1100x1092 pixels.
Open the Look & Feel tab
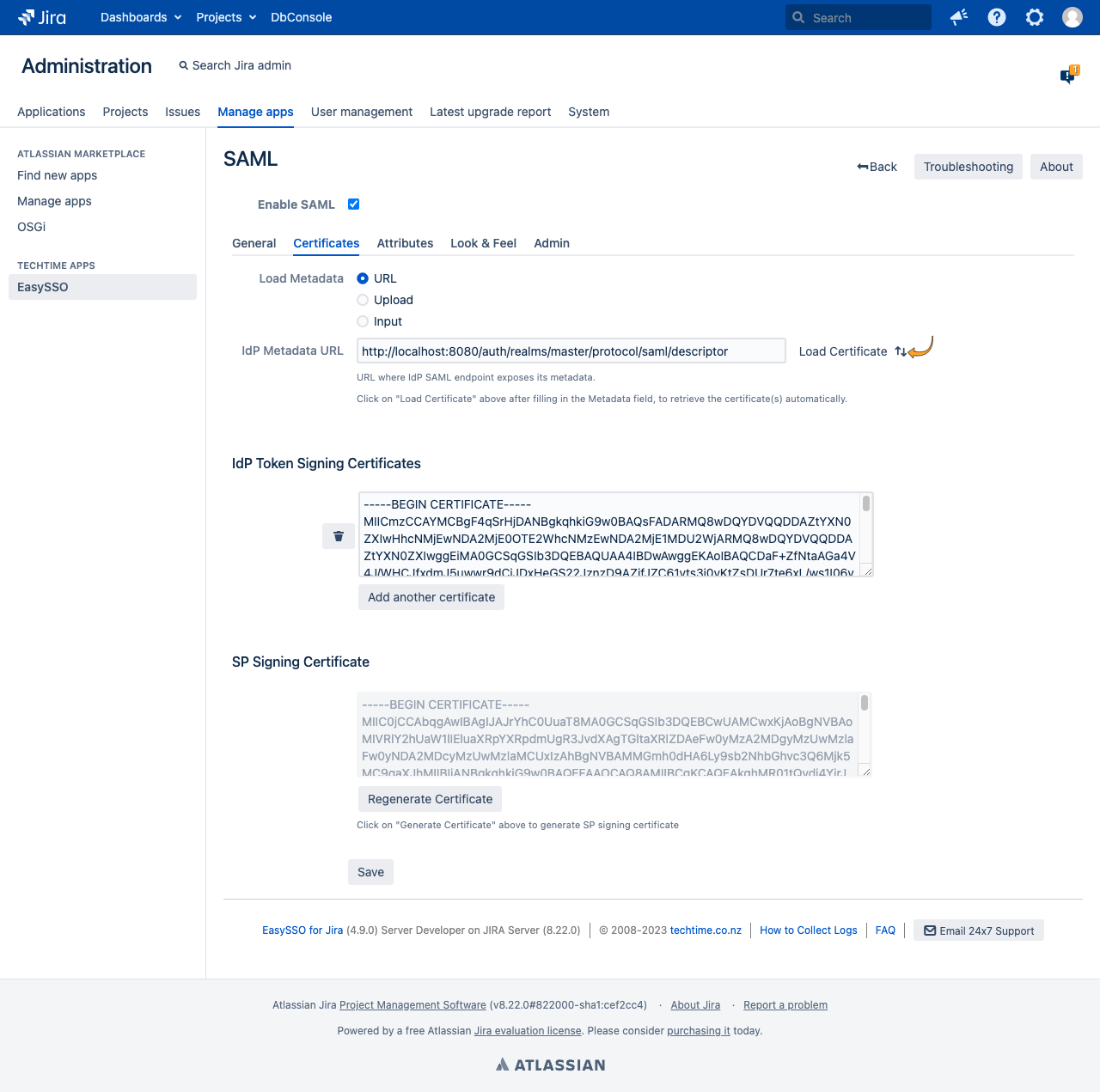tap(484, 243)
